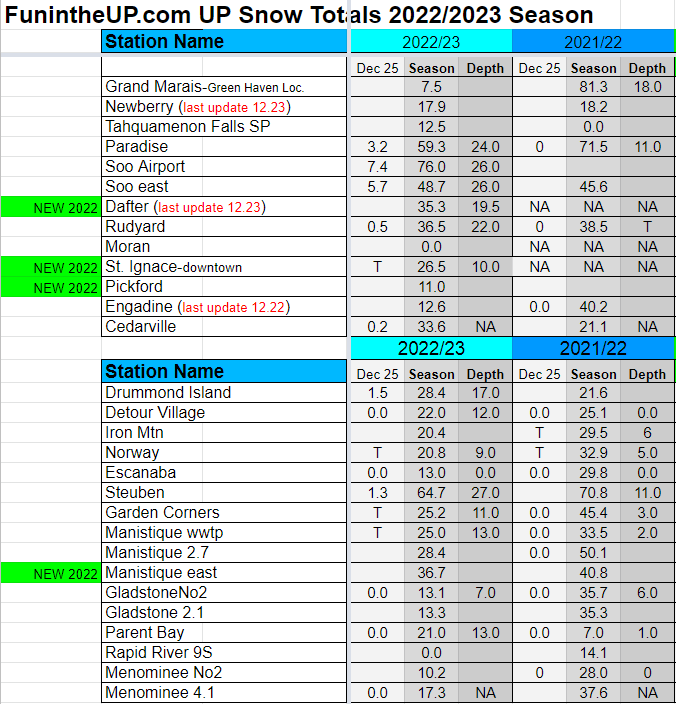Select Steuben depth value 27.0
Image resolution: width=676 pixels, height=704 pixels.
click(485, 493)
